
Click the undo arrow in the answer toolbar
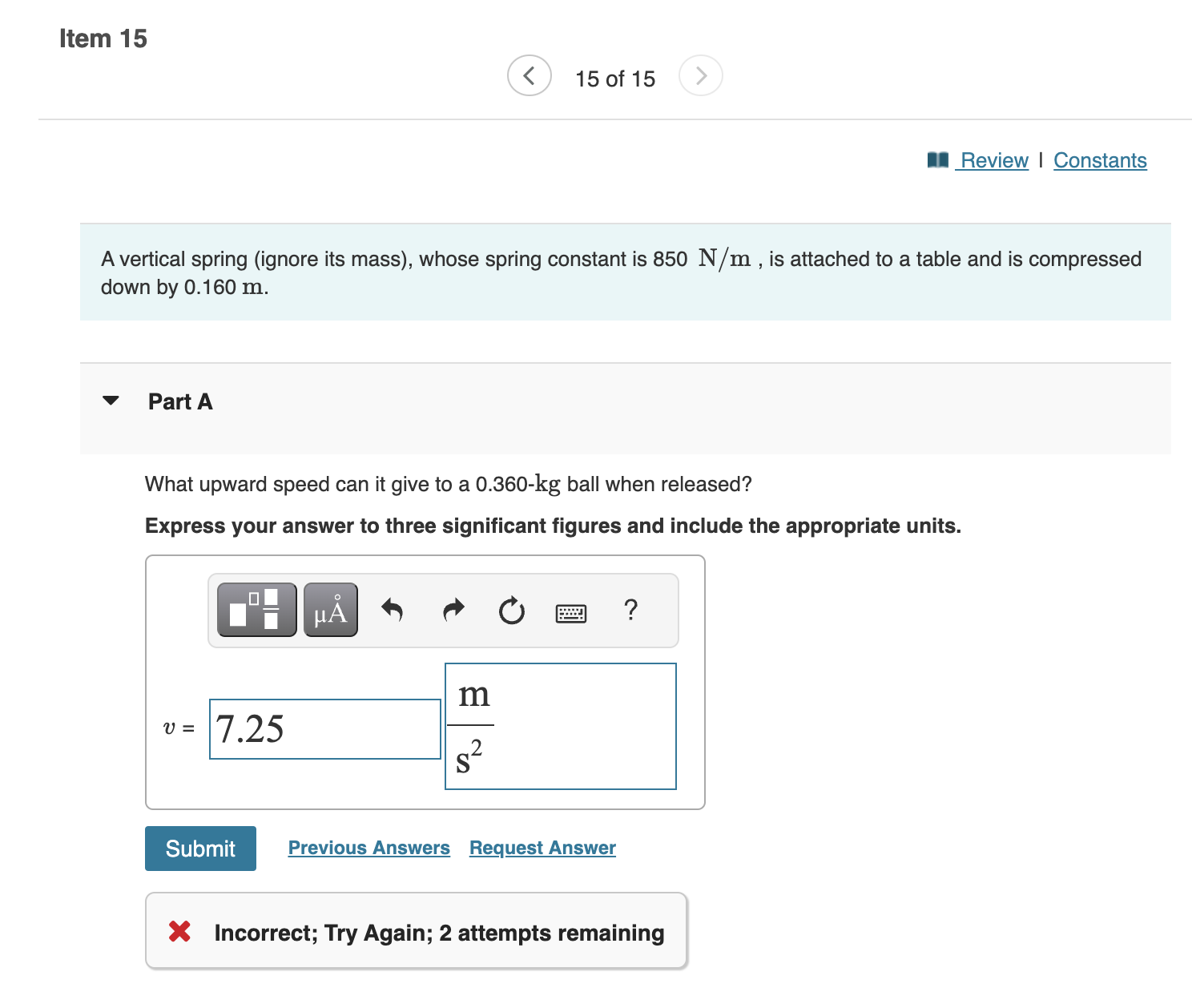(392, 610)
